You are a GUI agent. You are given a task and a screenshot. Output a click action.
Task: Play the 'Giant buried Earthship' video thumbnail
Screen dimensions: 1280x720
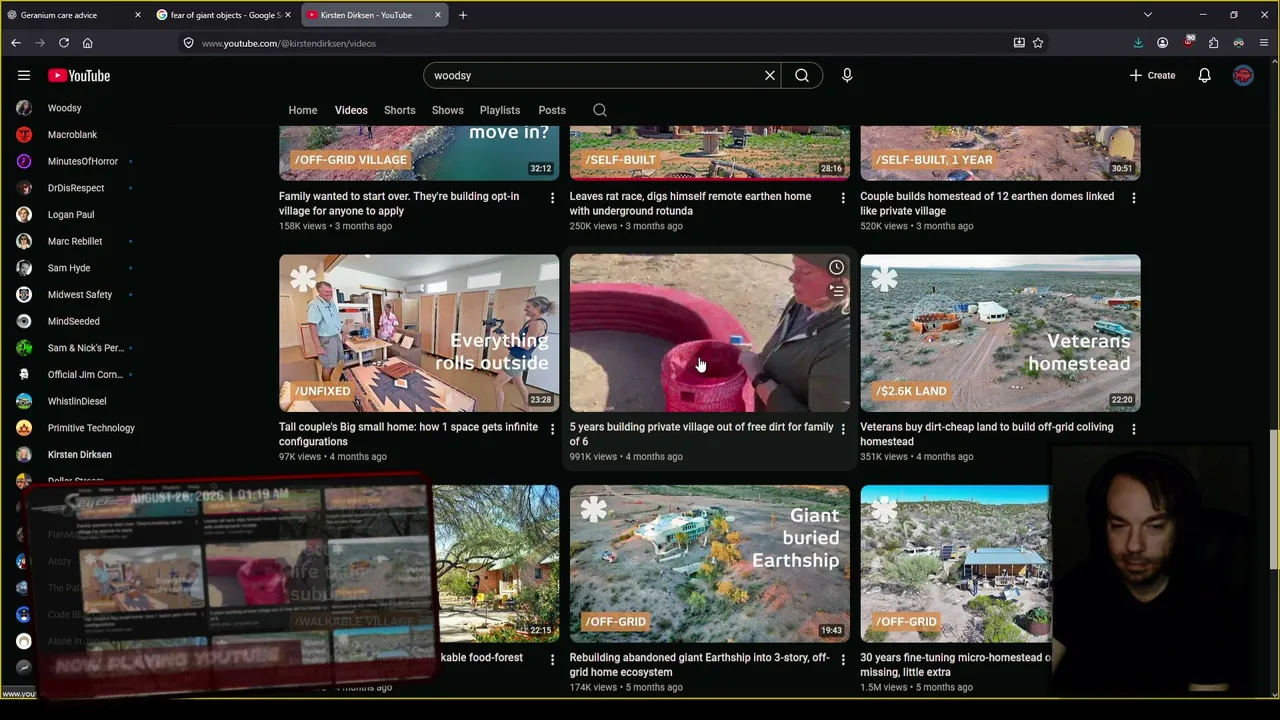click(710, 564)
